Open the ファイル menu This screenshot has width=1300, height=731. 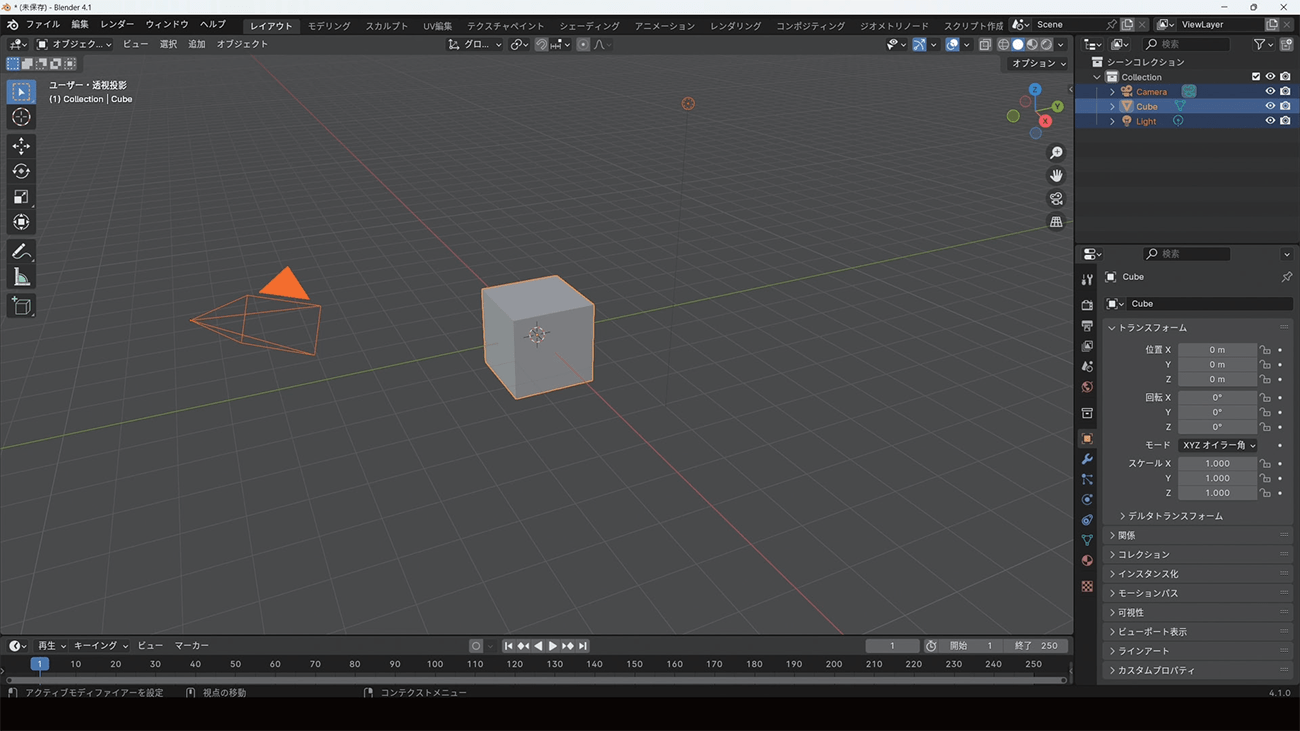click(42, 24)
